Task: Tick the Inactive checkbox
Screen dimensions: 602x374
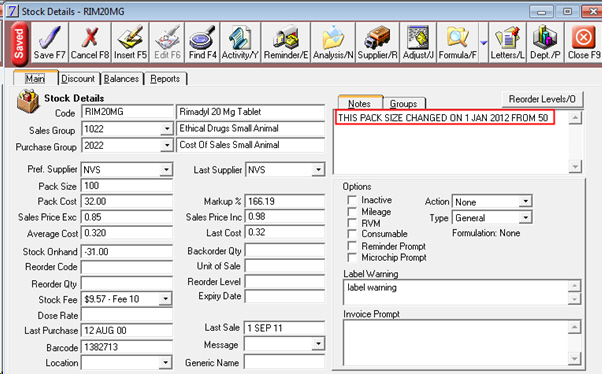Action: tap(352, 200)
